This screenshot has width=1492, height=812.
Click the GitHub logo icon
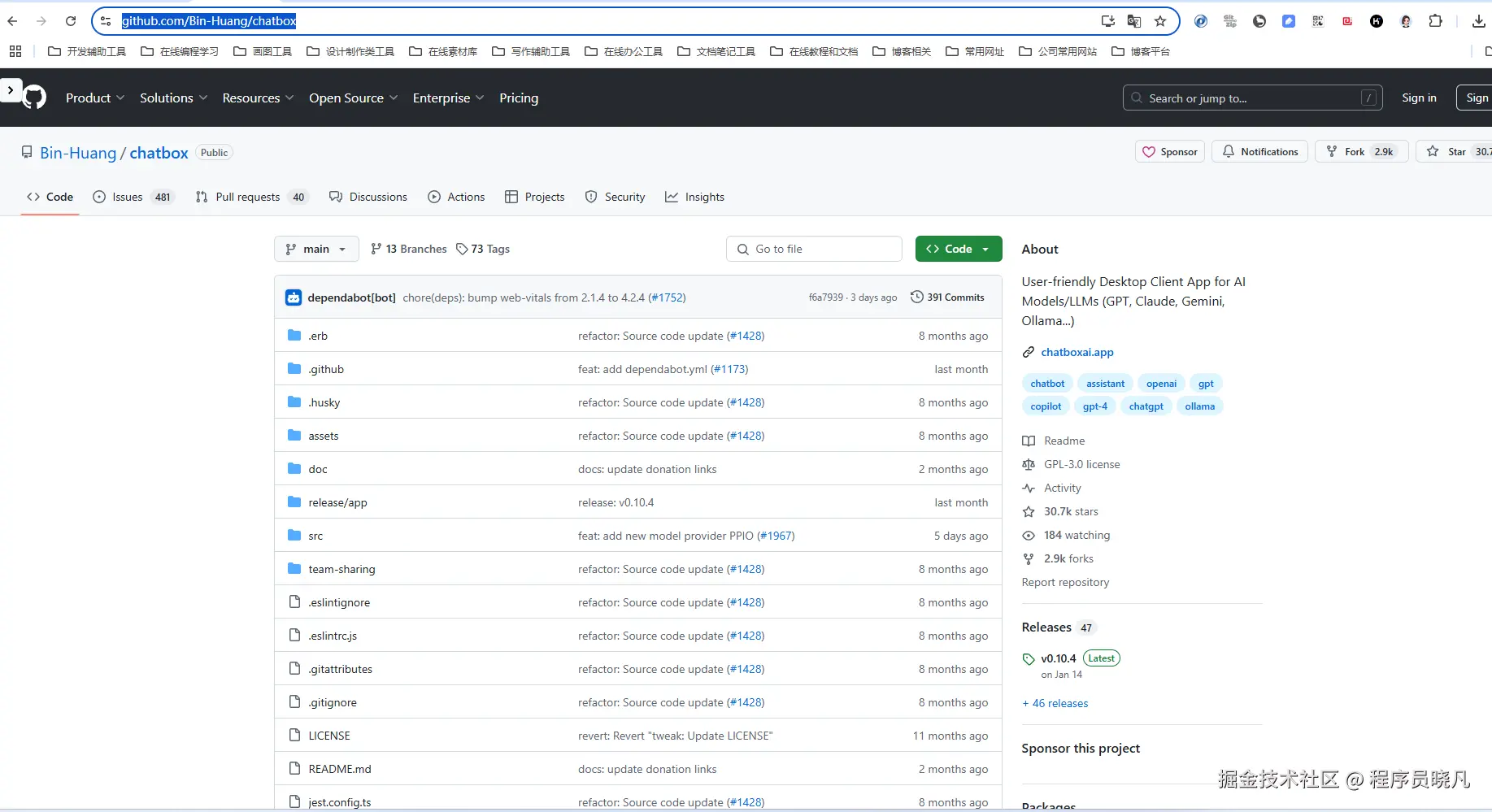coord(34,98)
